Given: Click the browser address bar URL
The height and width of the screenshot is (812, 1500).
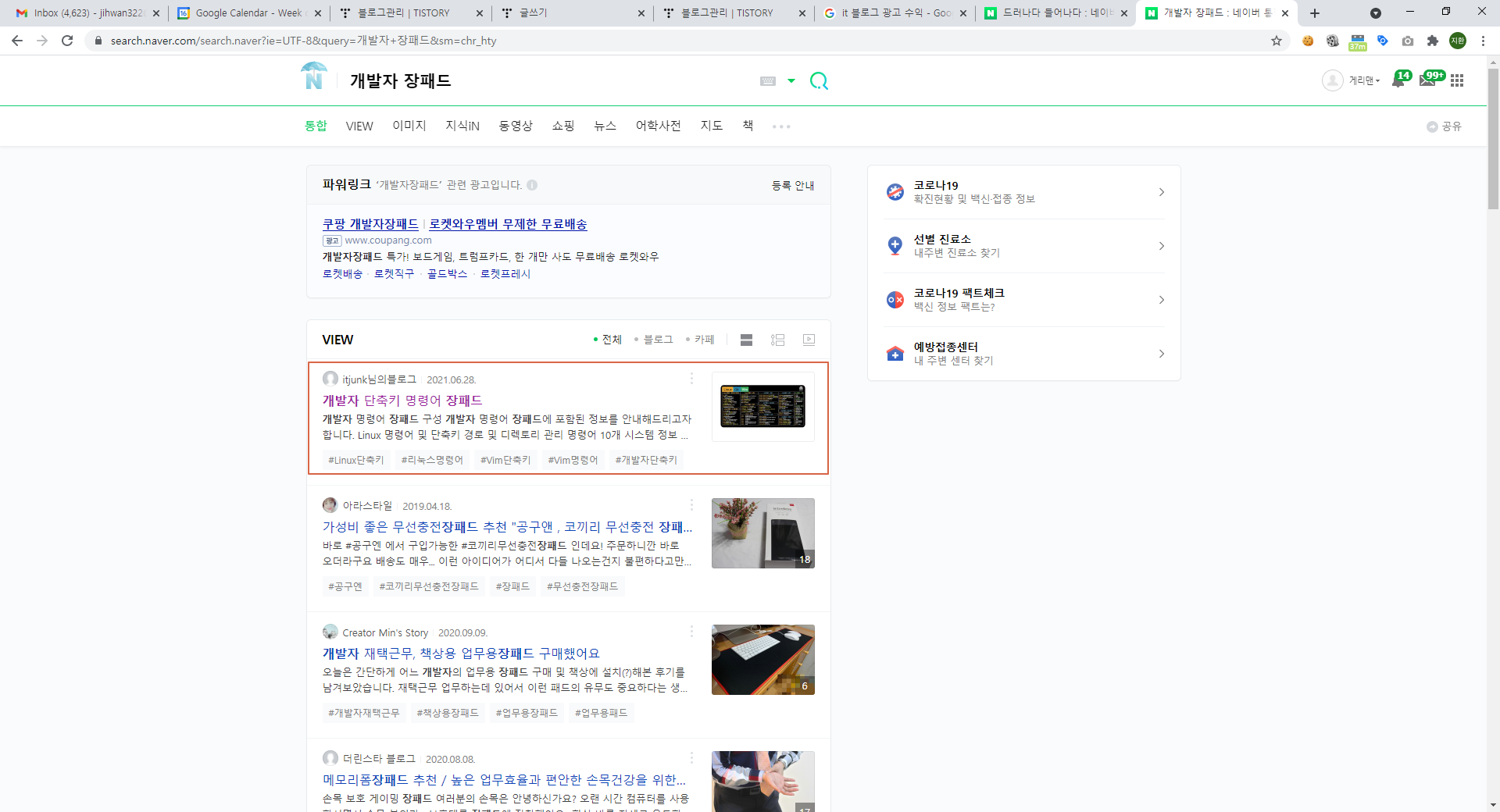Looking at the screenshot, I should pyautogui.click(x=303, y=41).
